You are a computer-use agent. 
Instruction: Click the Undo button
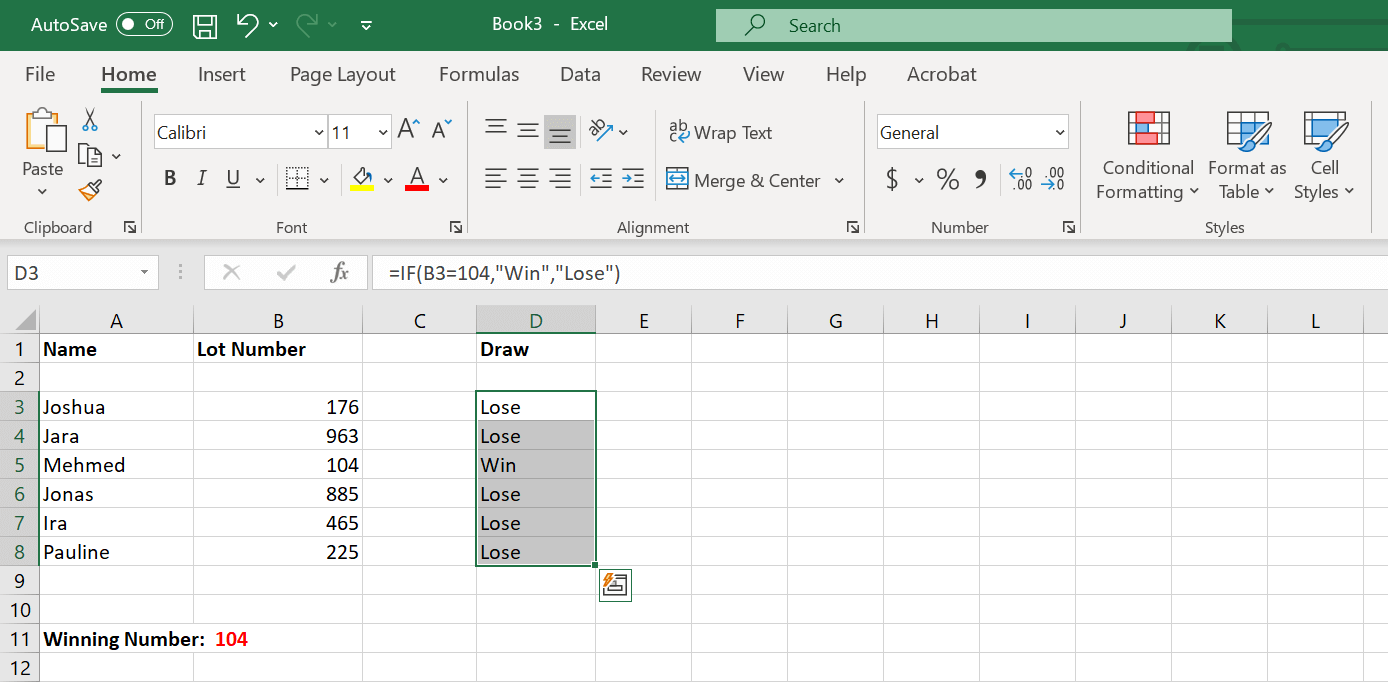coord(244,25)
